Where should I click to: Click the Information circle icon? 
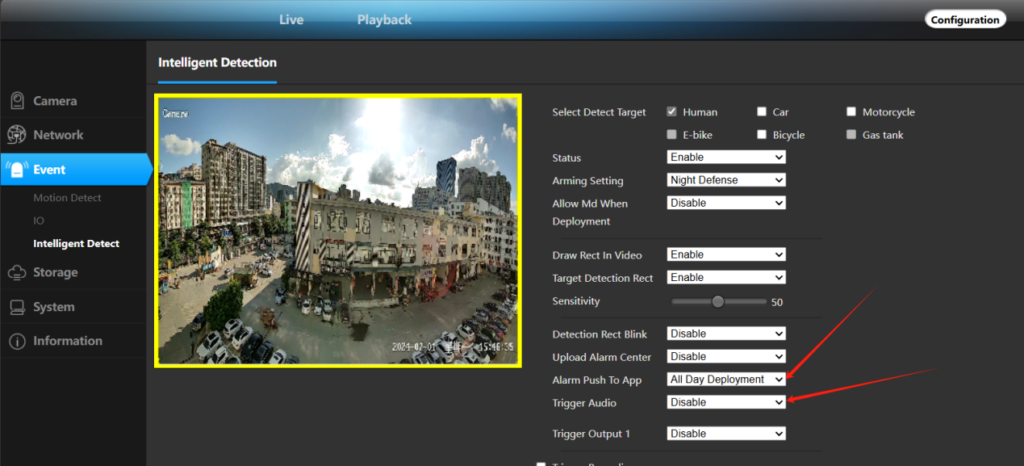pos(17,341)
